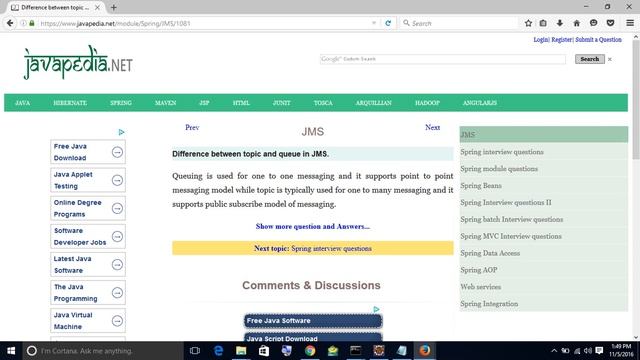Go to the browser home icon
Image resolution: width=640 pixels, height=360 pixels.
pos(576,23)
